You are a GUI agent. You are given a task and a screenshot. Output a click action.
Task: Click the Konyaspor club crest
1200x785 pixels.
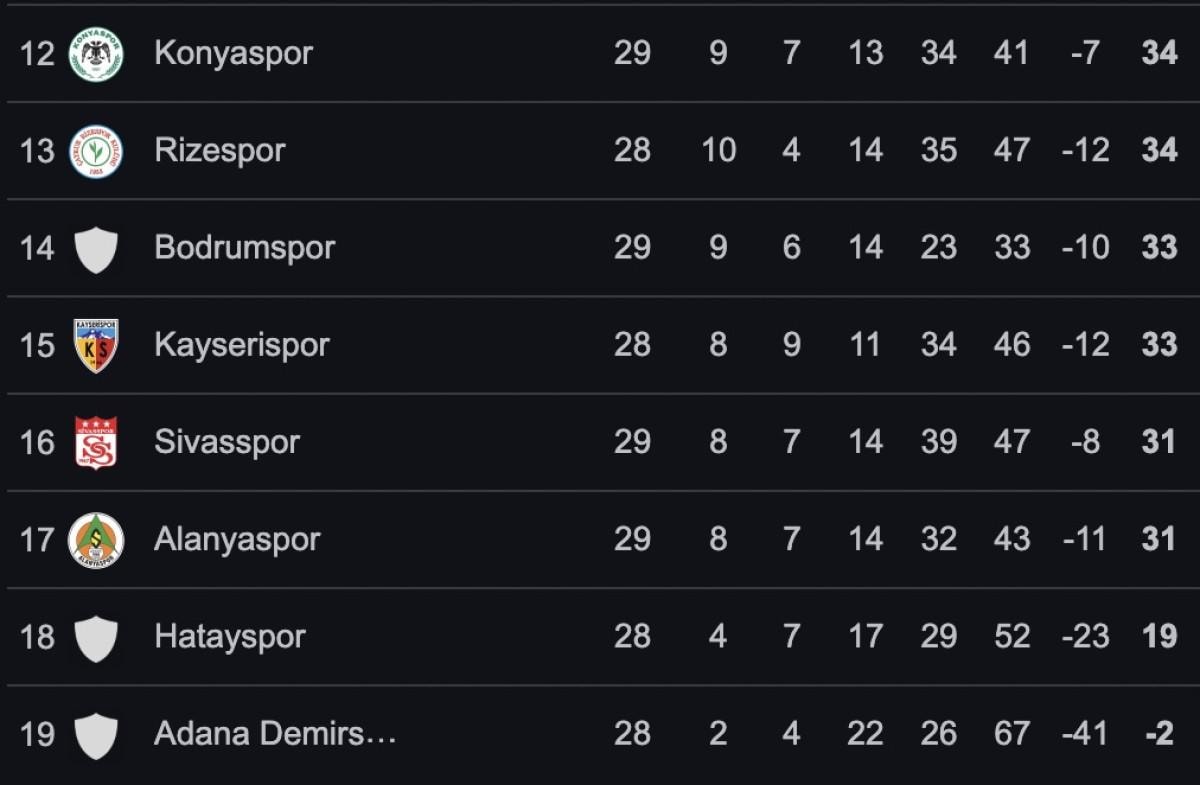96,54
